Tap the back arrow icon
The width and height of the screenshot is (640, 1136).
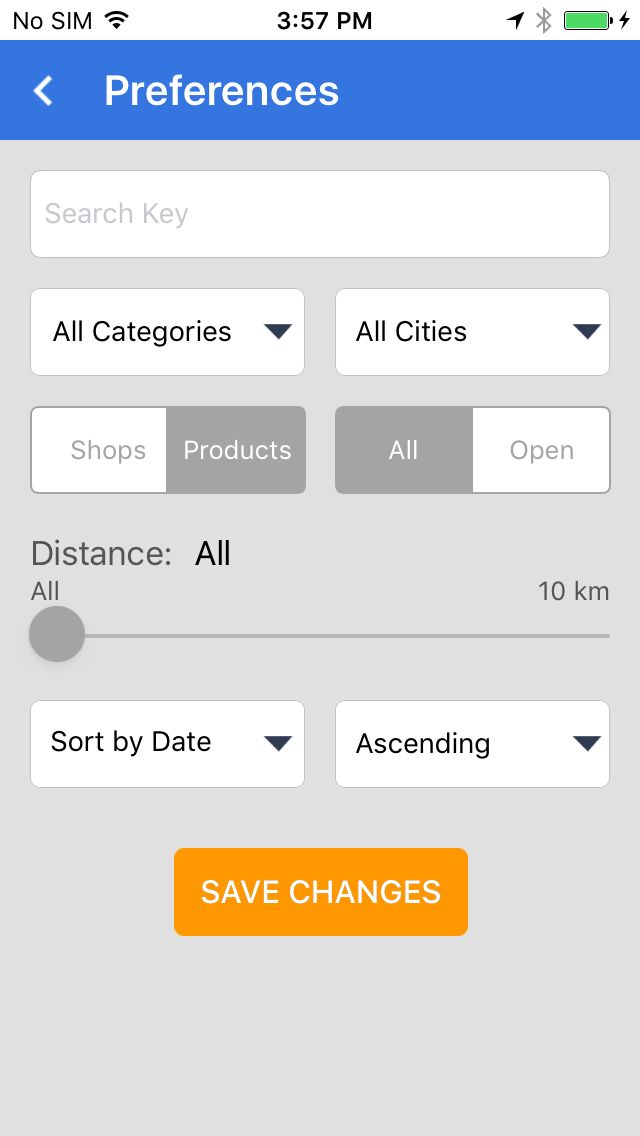(43, 91)
